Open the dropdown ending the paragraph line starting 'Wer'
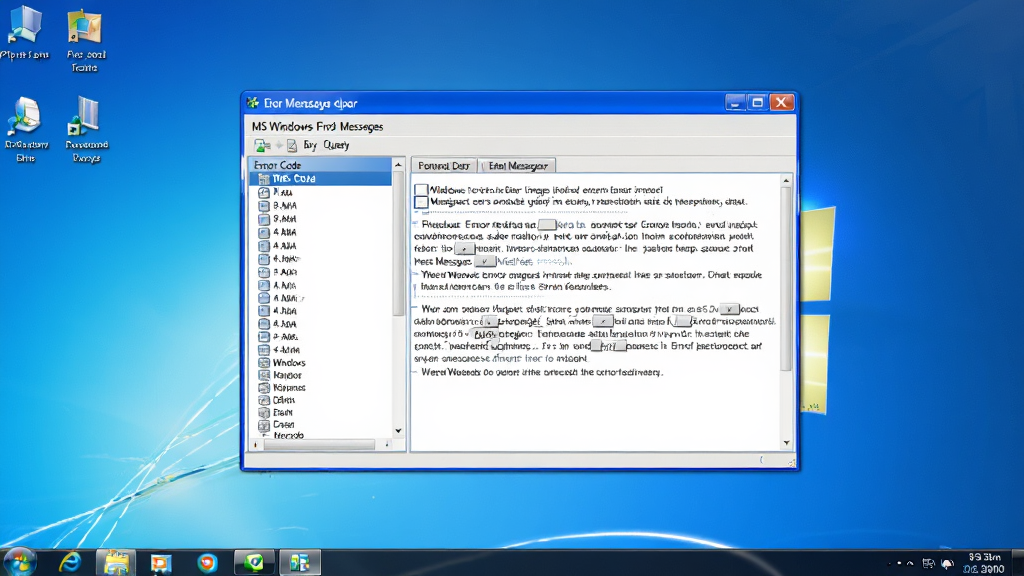The image size is (1024, 576). coord(729,309)
